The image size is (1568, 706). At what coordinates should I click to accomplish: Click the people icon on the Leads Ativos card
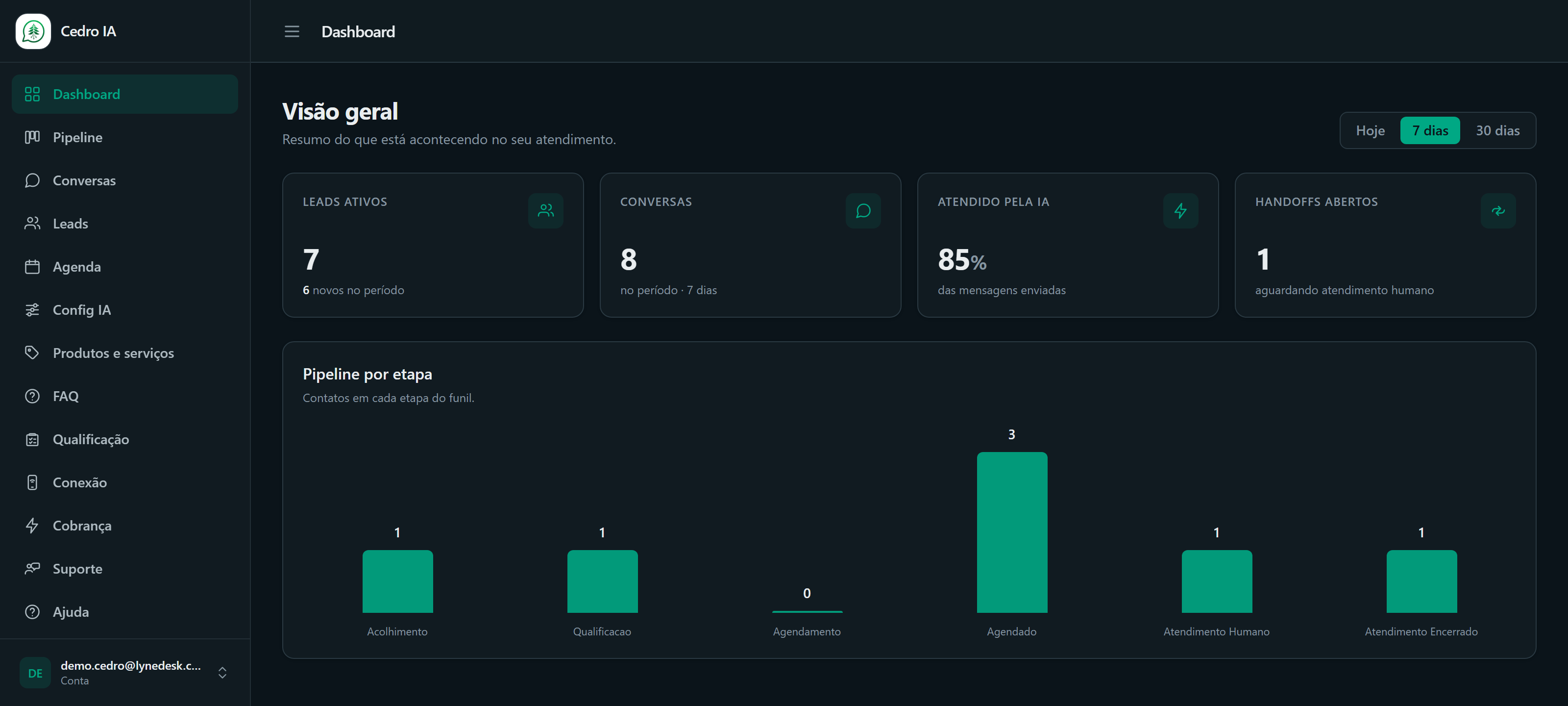(545, 211)
